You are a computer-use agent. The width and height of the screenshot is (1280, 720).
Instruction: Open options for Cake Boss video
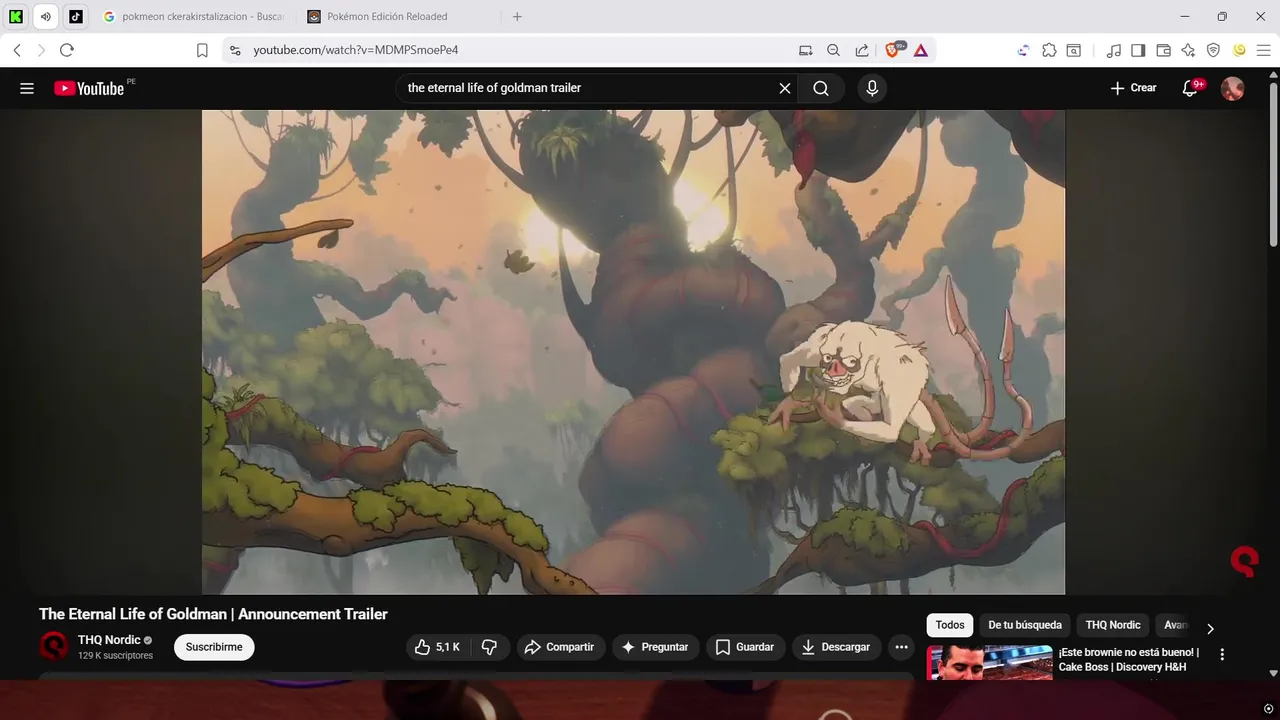pyautogui.click(x=1222, y=654)
